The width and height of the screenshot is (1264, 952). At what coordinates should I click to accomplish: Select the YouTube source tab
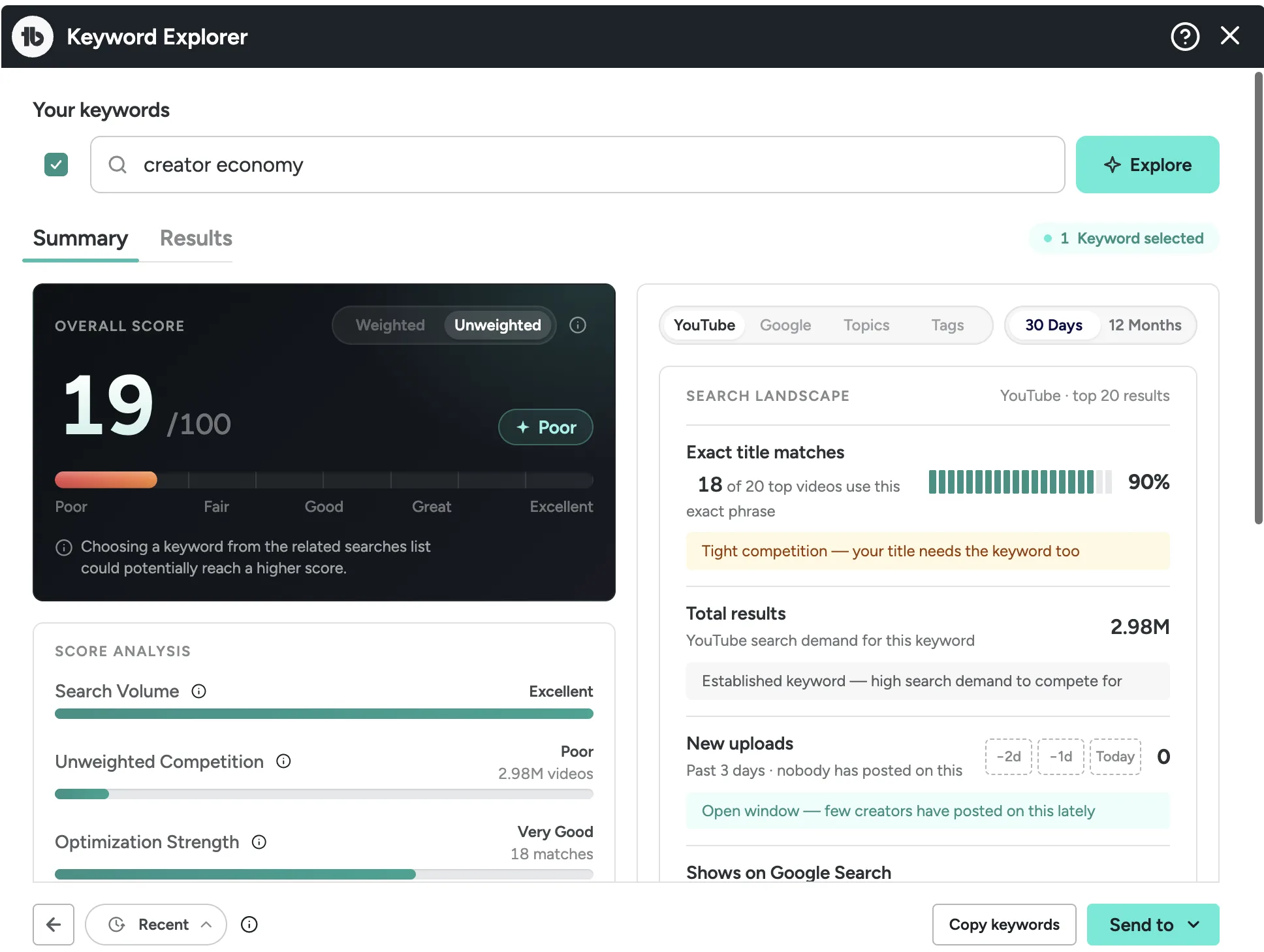point(704,325)
